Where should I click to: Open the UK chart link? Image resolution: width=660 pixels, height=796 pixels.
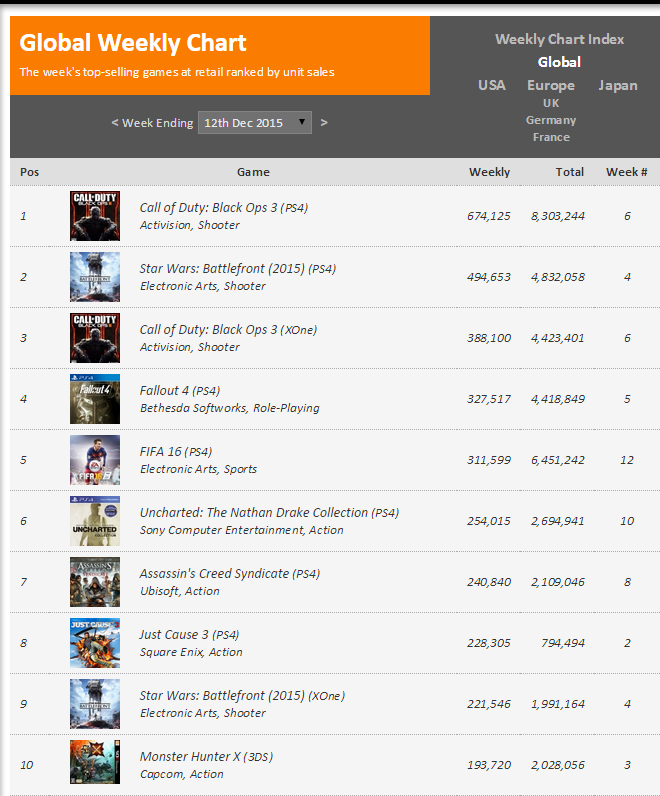click(551, 103)
